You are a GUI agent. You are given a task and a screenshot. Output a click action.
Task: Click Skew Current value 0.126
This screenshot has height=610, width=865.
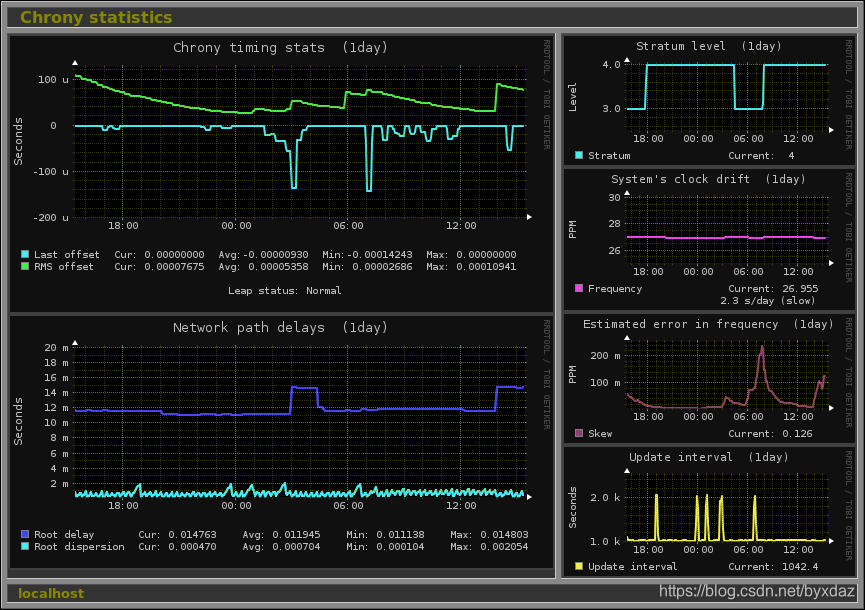click(x=797, y=434)
